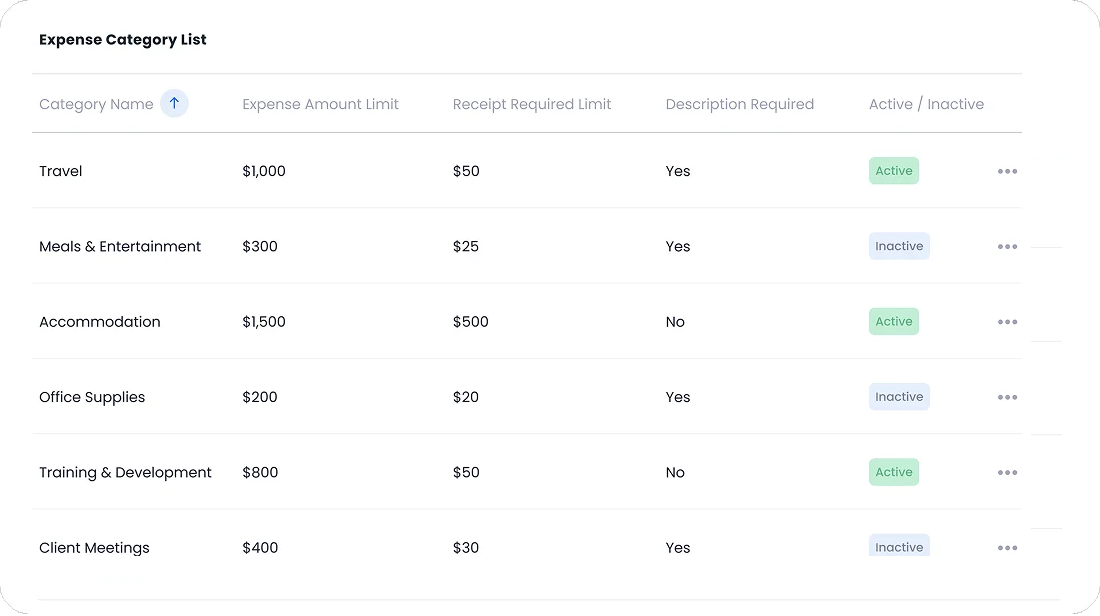Screen dimensions: 1100x616
Task: Select the Description Required column header
Action: (739, 104)
